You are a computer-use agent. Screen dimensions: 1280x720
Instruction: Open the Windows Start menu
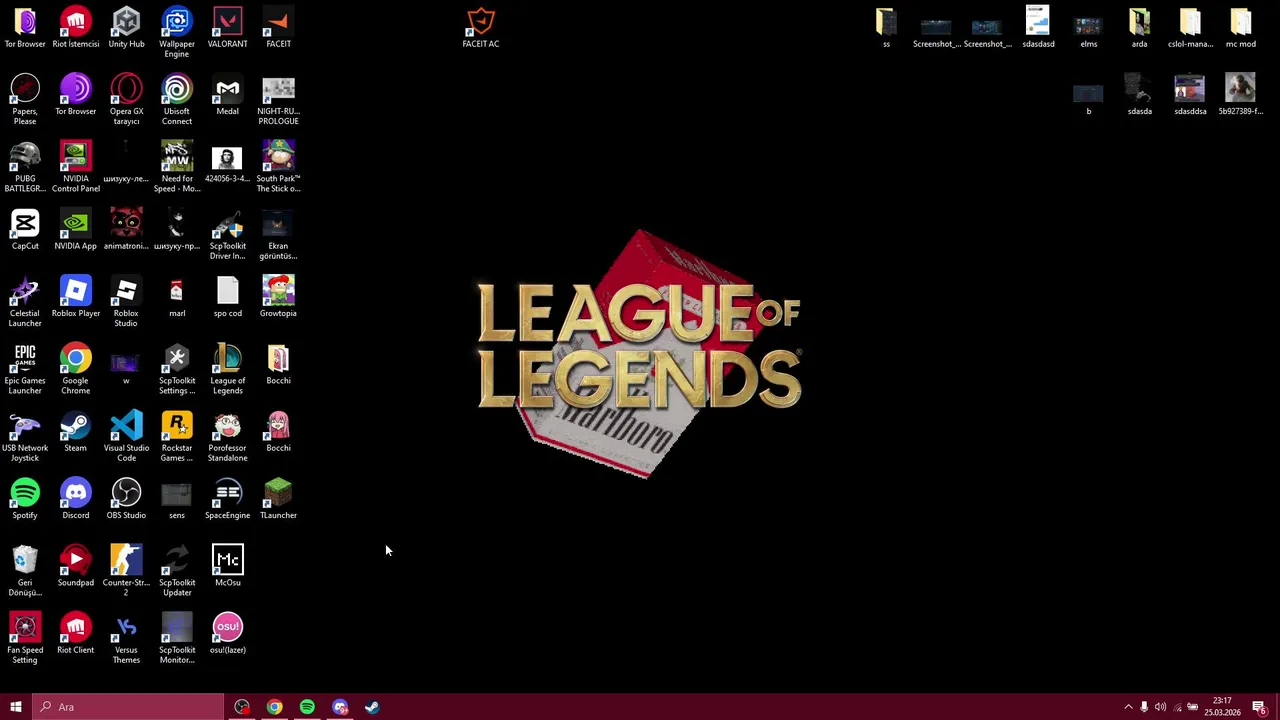[x=16, y=707]
